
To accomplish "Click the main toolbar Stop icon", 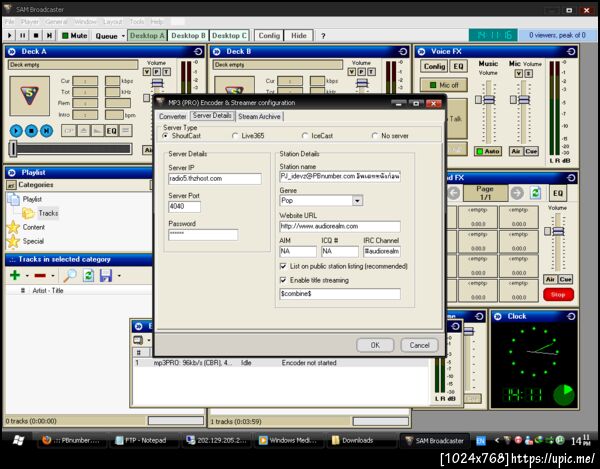I will pyautogui.click(x=36, y=36).
